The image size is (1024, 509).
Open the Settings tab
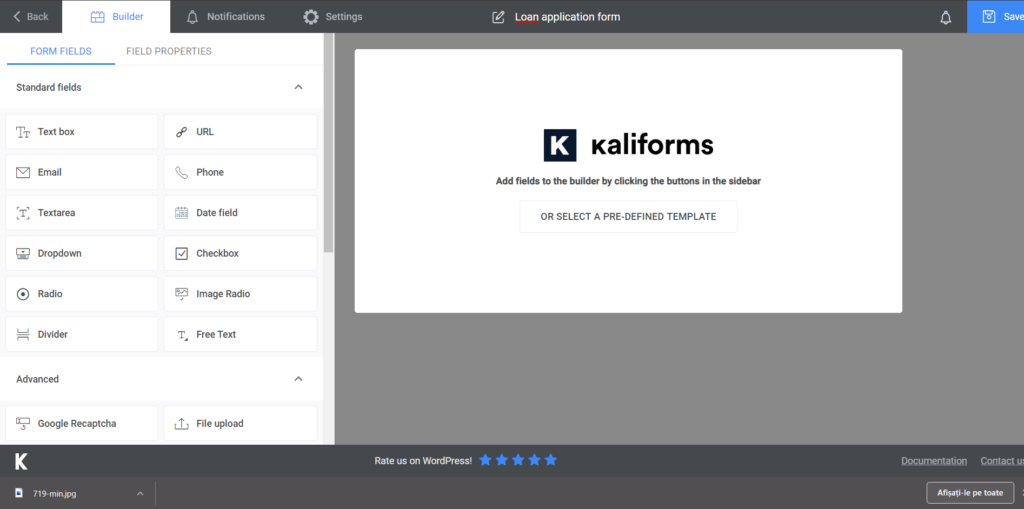[x=332, y=17]
